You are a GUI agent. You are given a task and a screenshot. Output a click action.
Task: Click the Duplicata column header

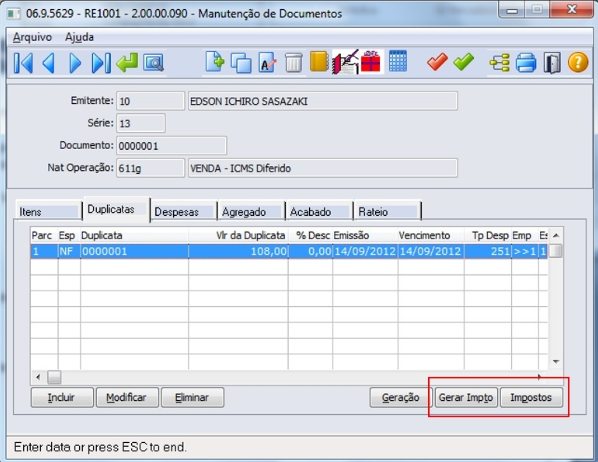135,235
